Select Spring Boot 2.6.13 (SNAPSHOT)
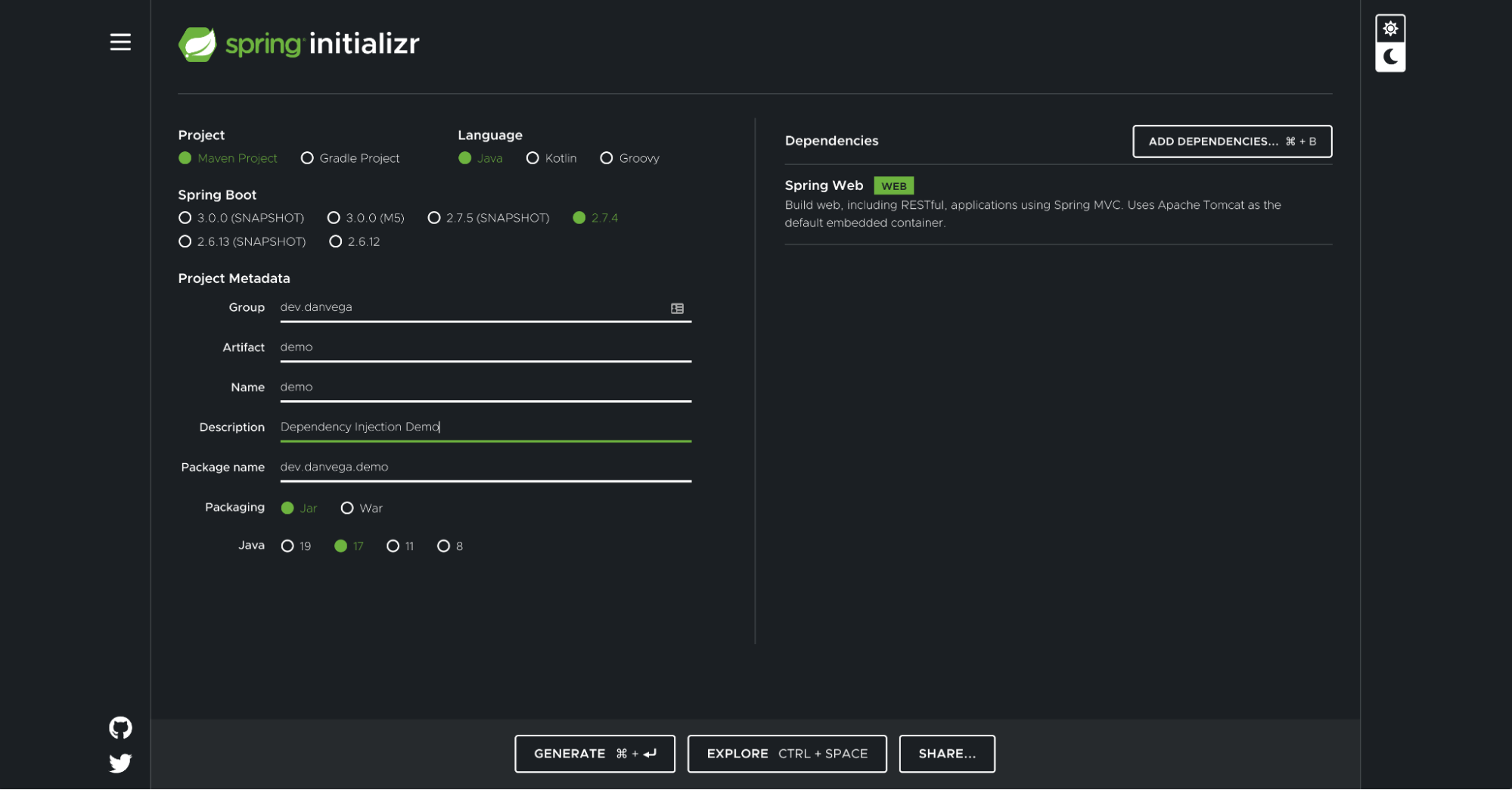The image size is (1512, 790). [x=242, y=241]
